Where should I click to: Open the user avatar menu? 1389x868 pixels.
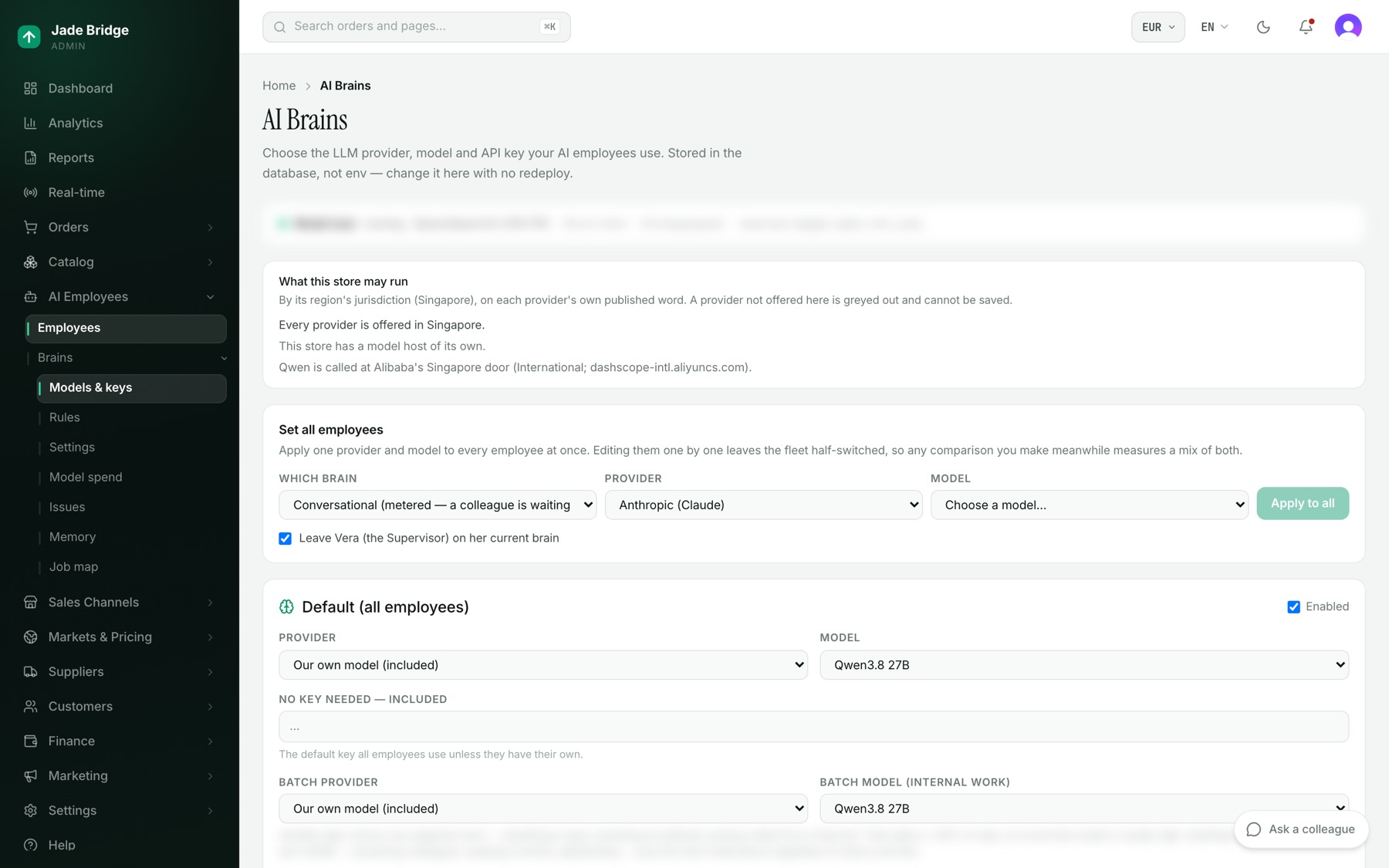click(x=1348, y=27)
